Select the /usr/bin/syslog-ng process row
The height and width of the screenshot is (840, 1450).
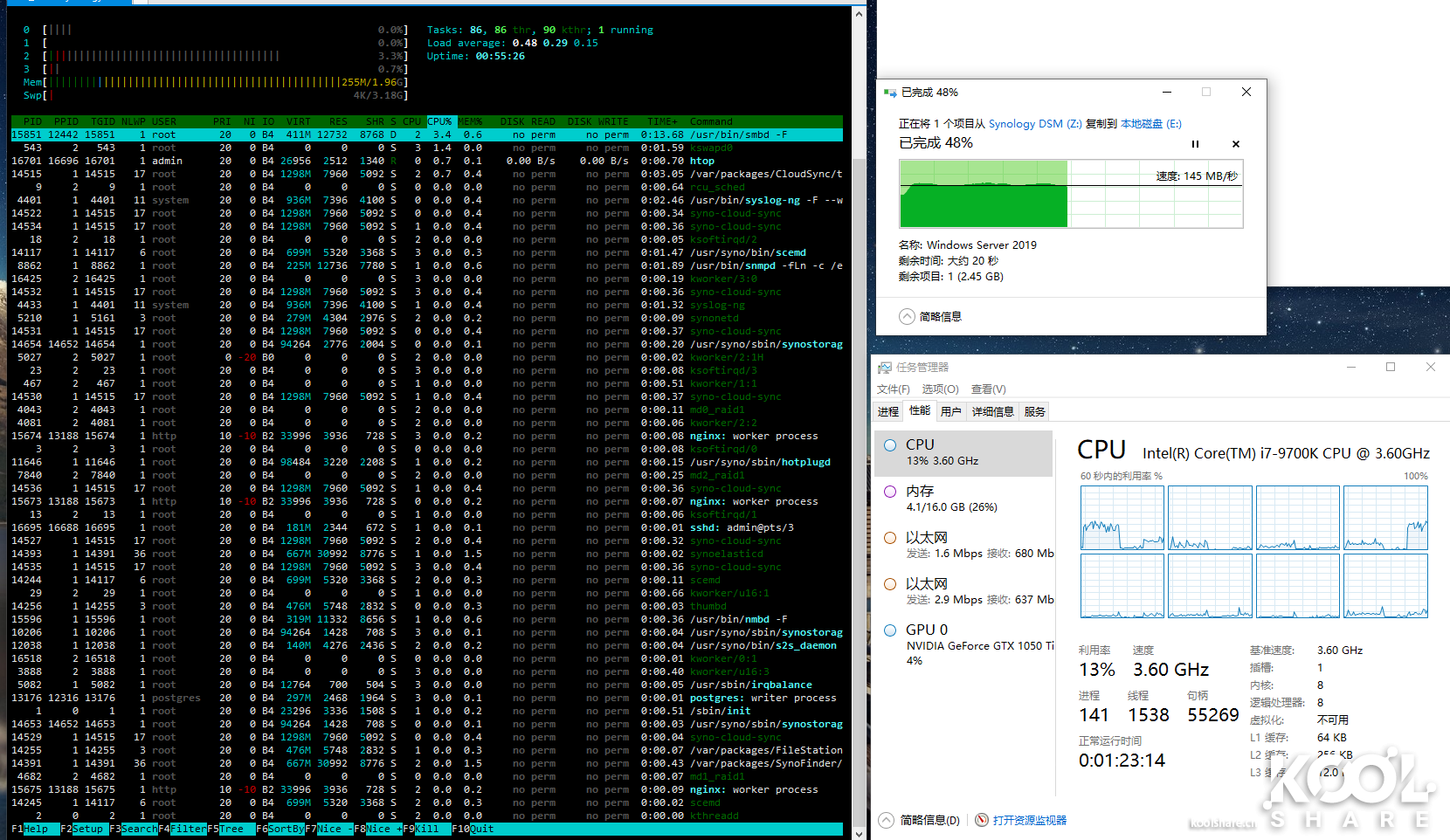(427, 200)
